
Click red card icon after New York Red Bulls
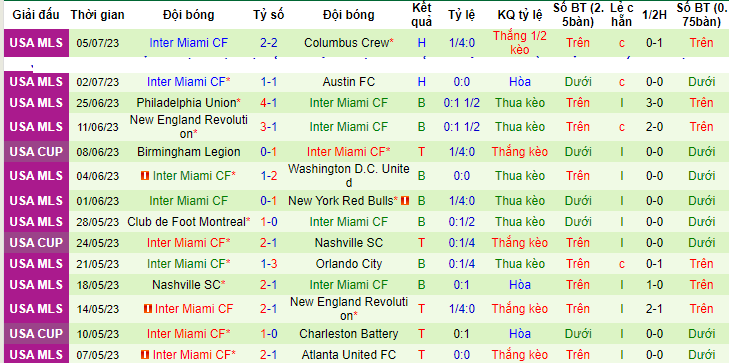405,201
